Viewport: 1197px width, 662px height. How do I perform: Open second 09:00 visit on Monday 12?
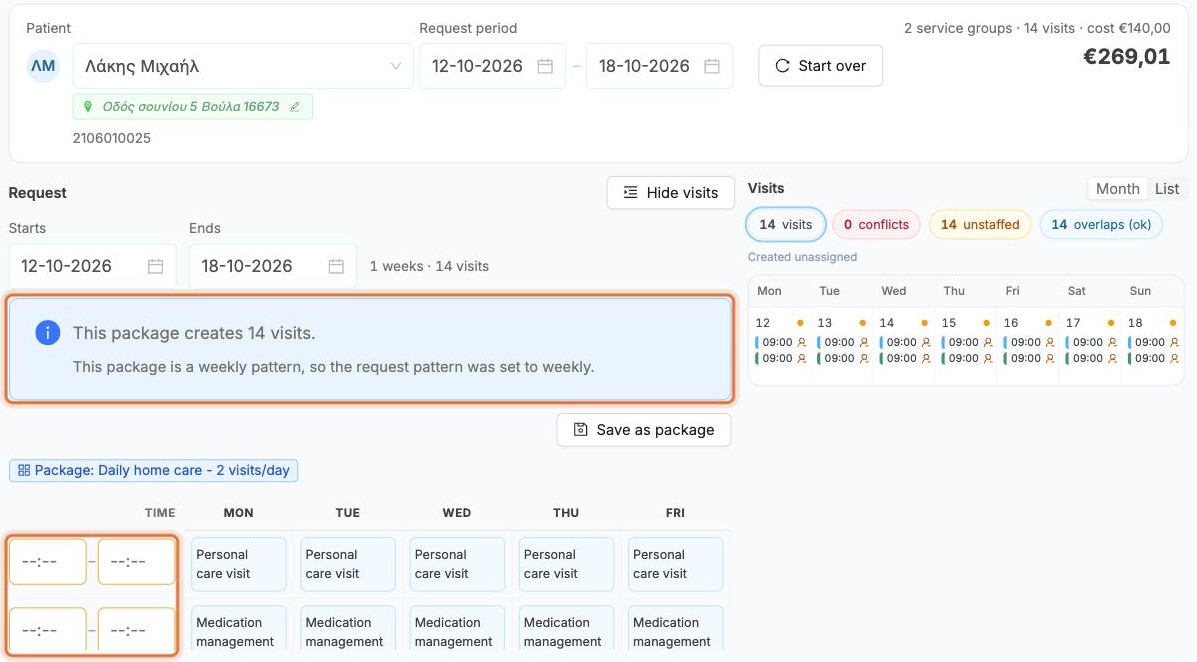pos(780,358)
